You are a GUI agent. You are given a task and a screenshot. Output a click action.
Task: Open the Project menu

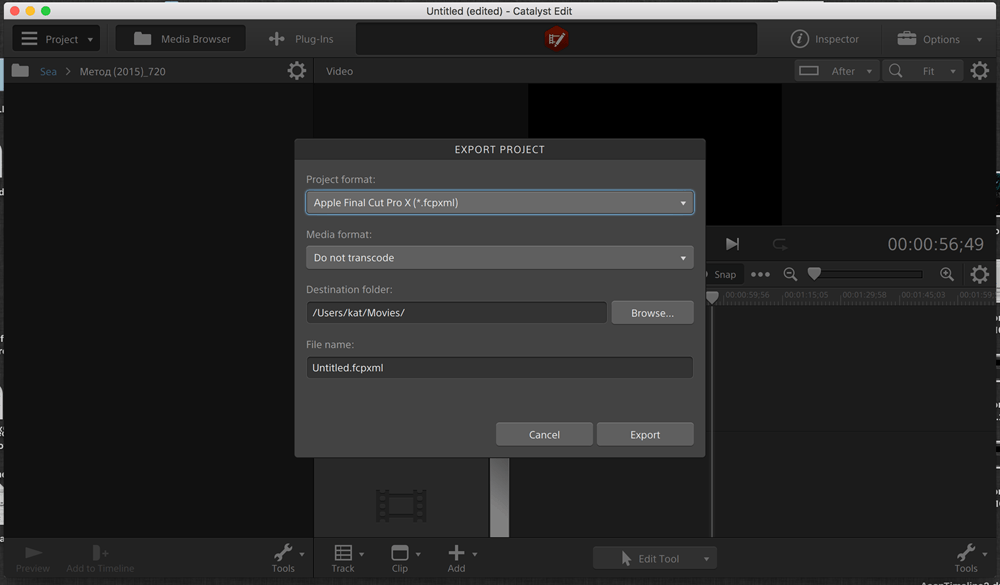click(56, 39)
